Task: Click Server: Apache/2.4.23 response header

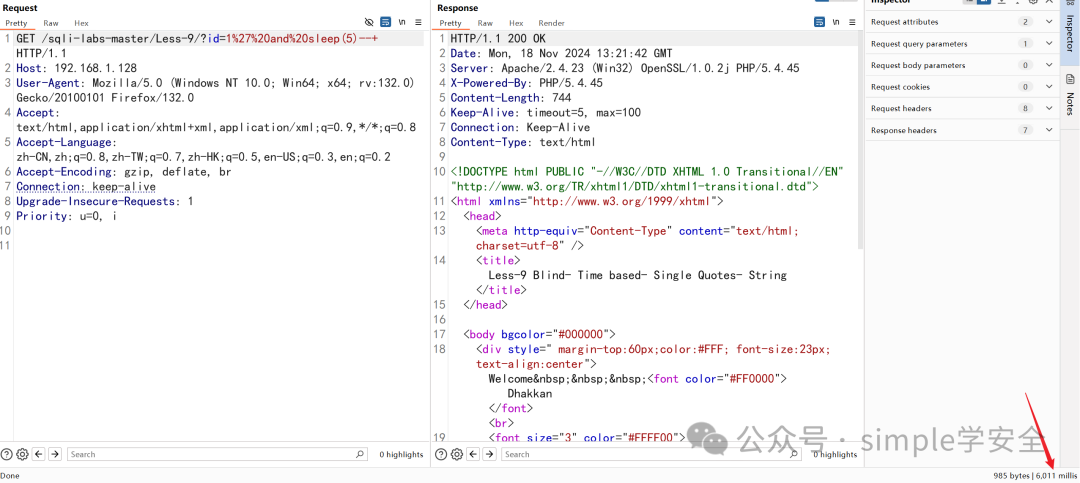Action: tap(625, 68)
